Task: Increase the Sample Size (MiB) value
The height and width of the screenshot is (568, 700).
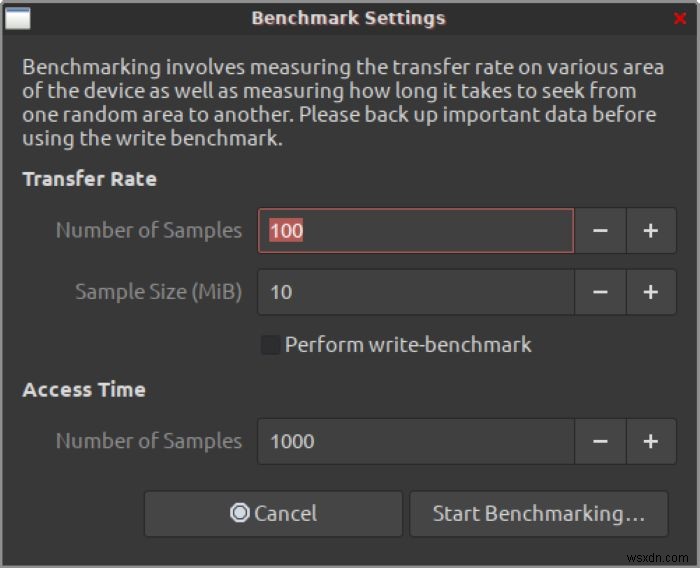Action: [651, 292]
